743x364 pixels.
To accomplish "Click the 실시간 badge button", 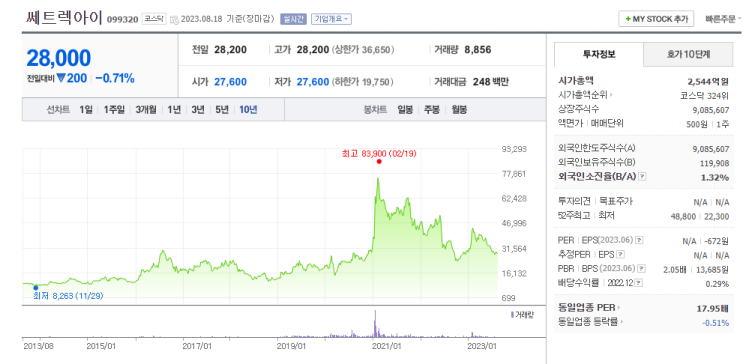I will [x=294, y=19].
